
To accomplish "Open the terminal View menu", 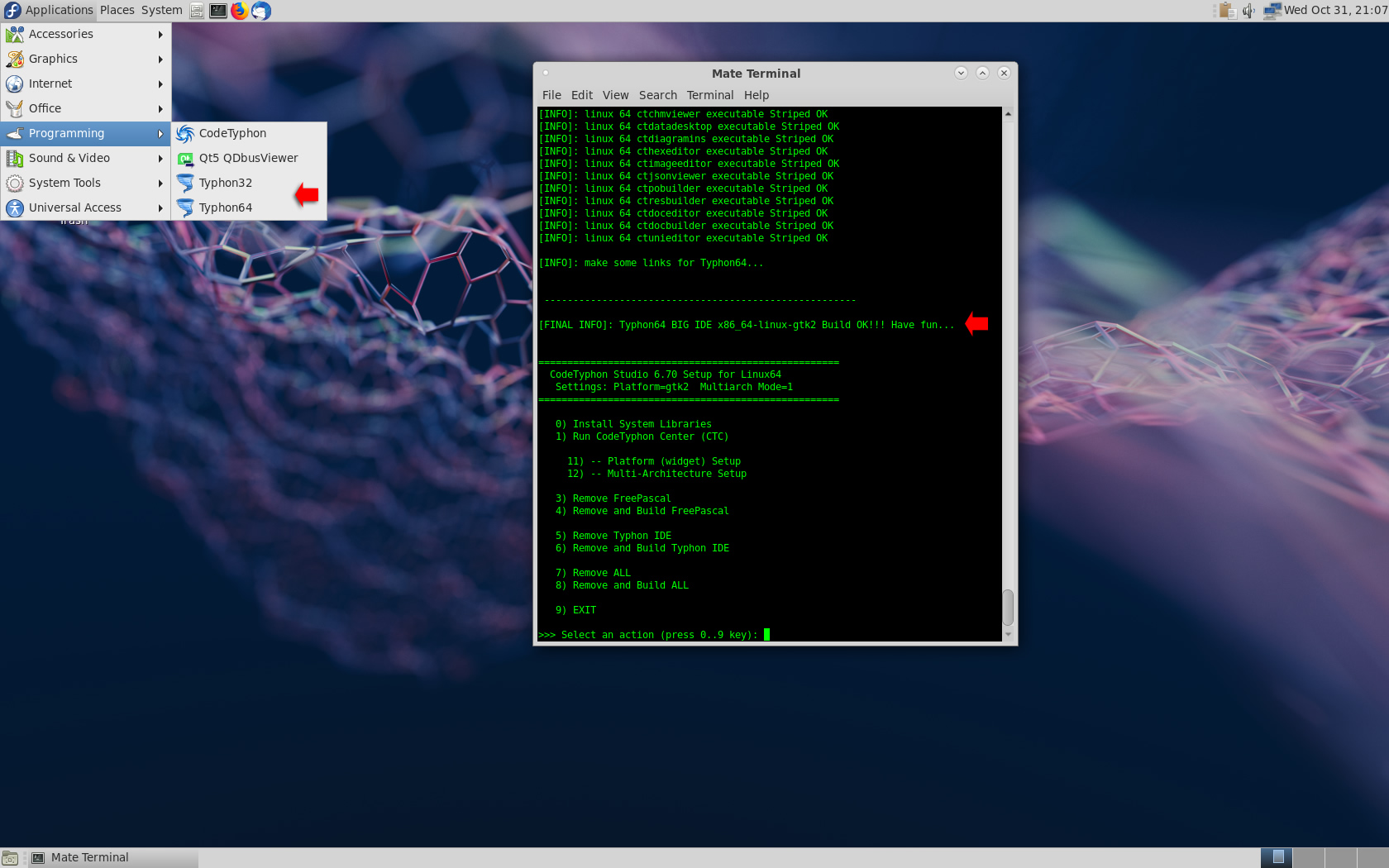I will (x=616, y=95).
